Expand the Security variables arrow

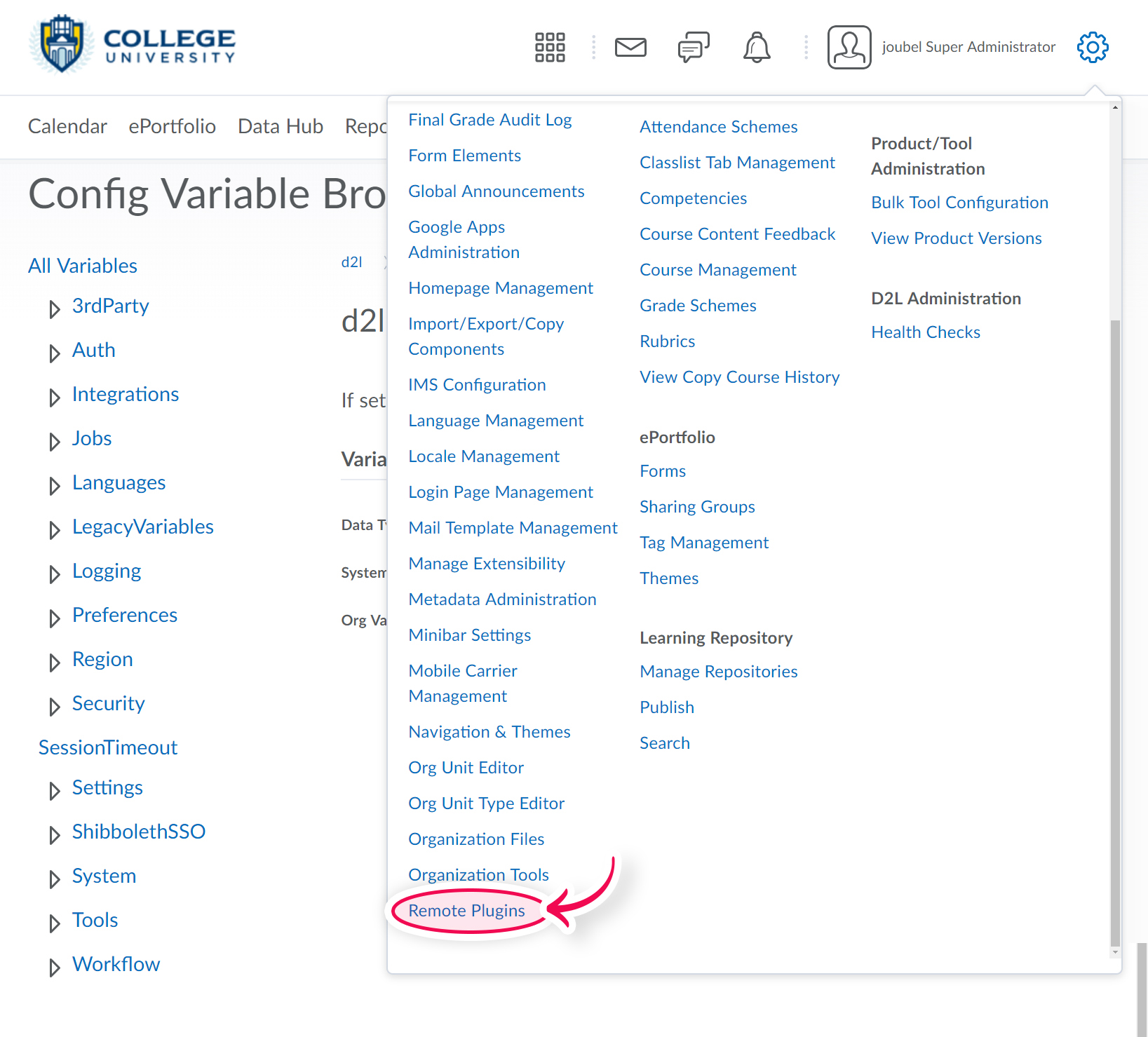tap(54, 706)
